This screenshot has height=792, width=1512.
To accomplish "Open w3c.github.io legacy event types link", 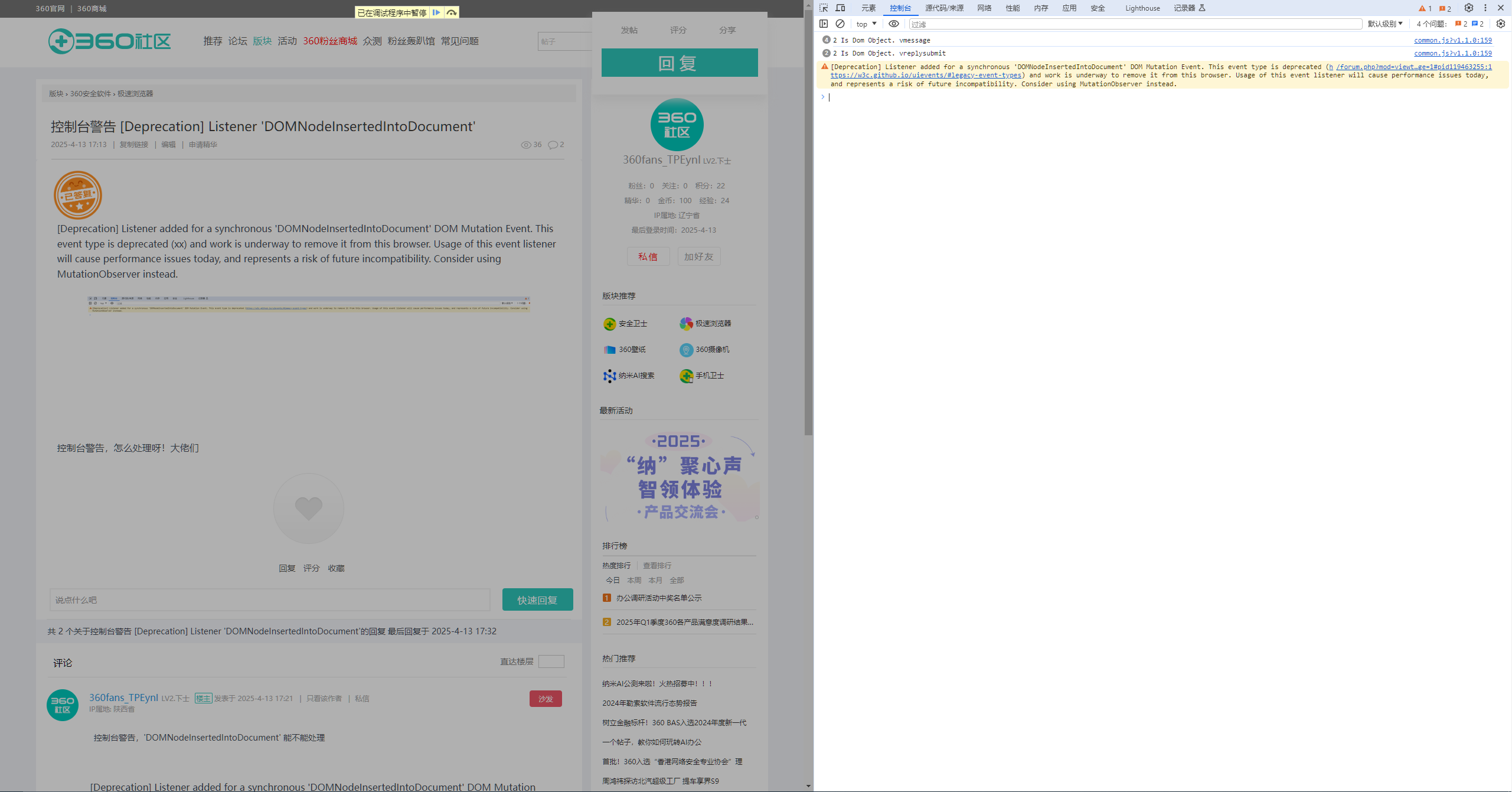I will pyautogui.click(x=925, y=75).
